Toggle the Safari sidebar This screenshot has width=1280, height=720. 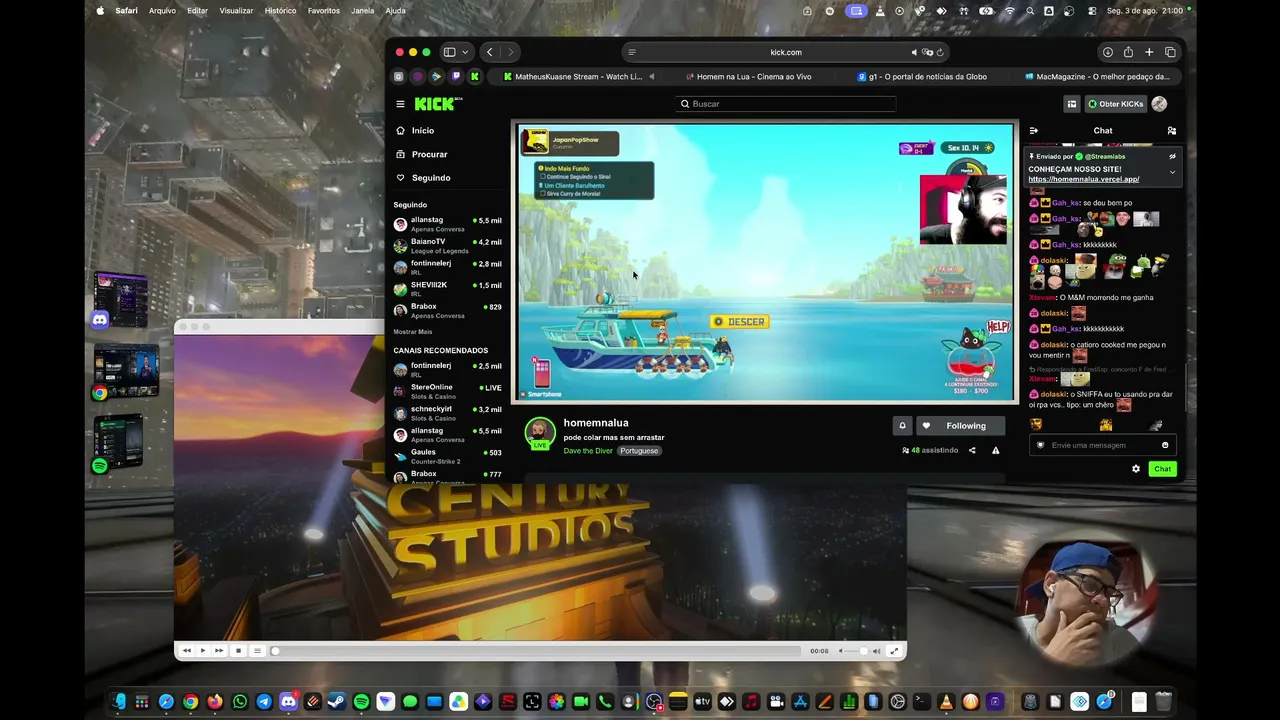[x=449, y=52]
